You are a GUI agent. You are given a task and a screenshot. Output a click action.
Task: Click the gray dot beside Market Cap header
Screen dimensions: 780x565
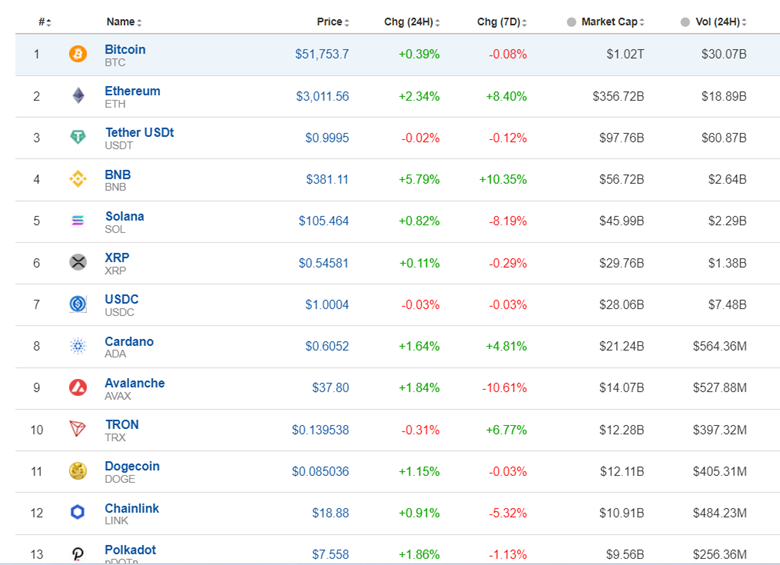(572, 22)
